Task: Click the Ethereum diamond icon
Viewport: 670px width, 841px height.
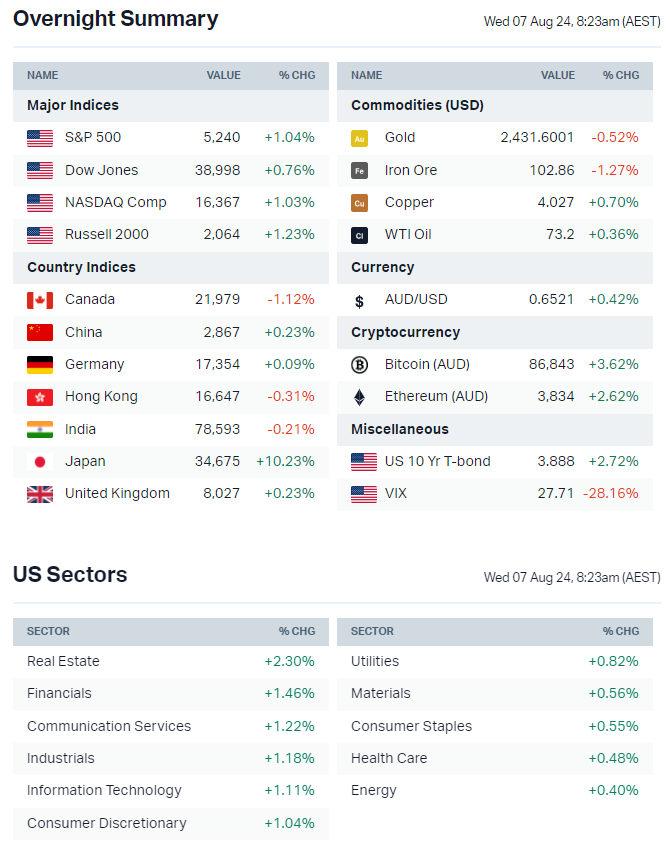Action: click(360, 397)
